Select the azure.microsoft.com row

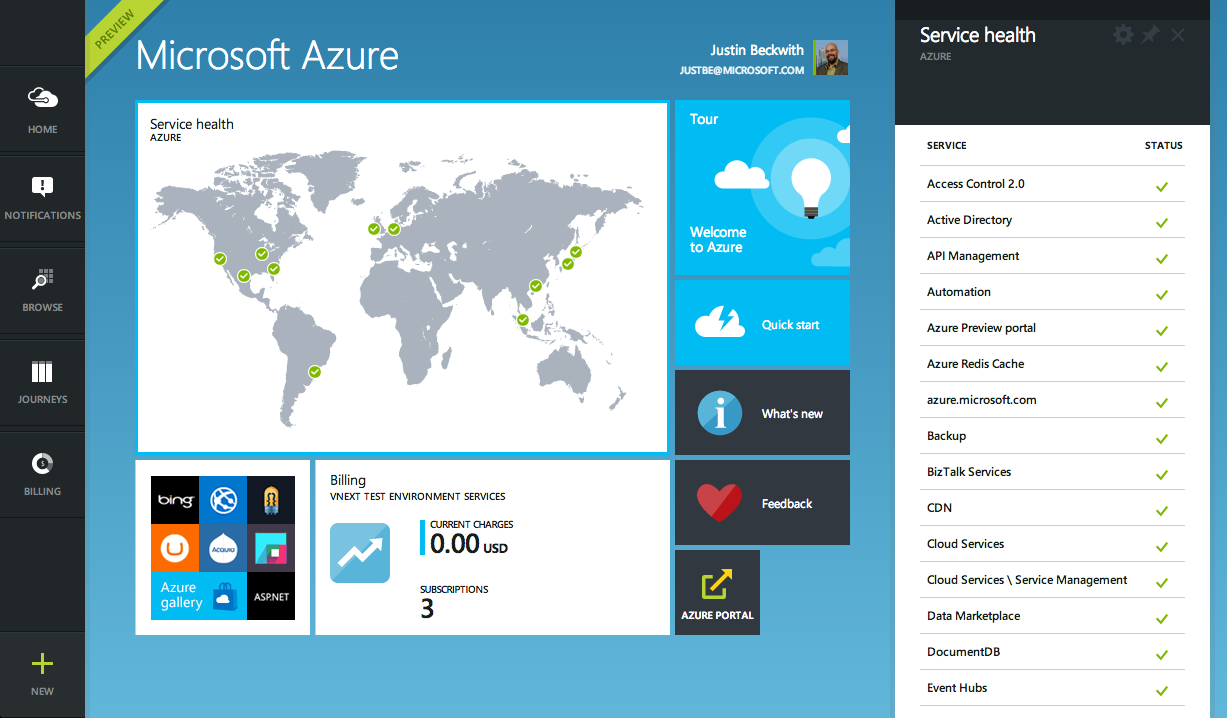[x=1052, y=400]
